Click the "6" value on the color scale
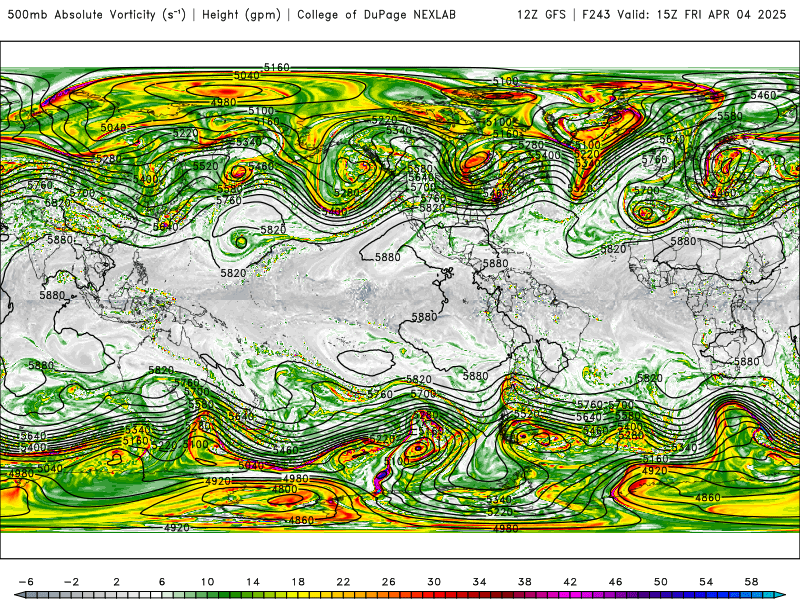Viewport: 800px width, 600px height. pos(162,582)
